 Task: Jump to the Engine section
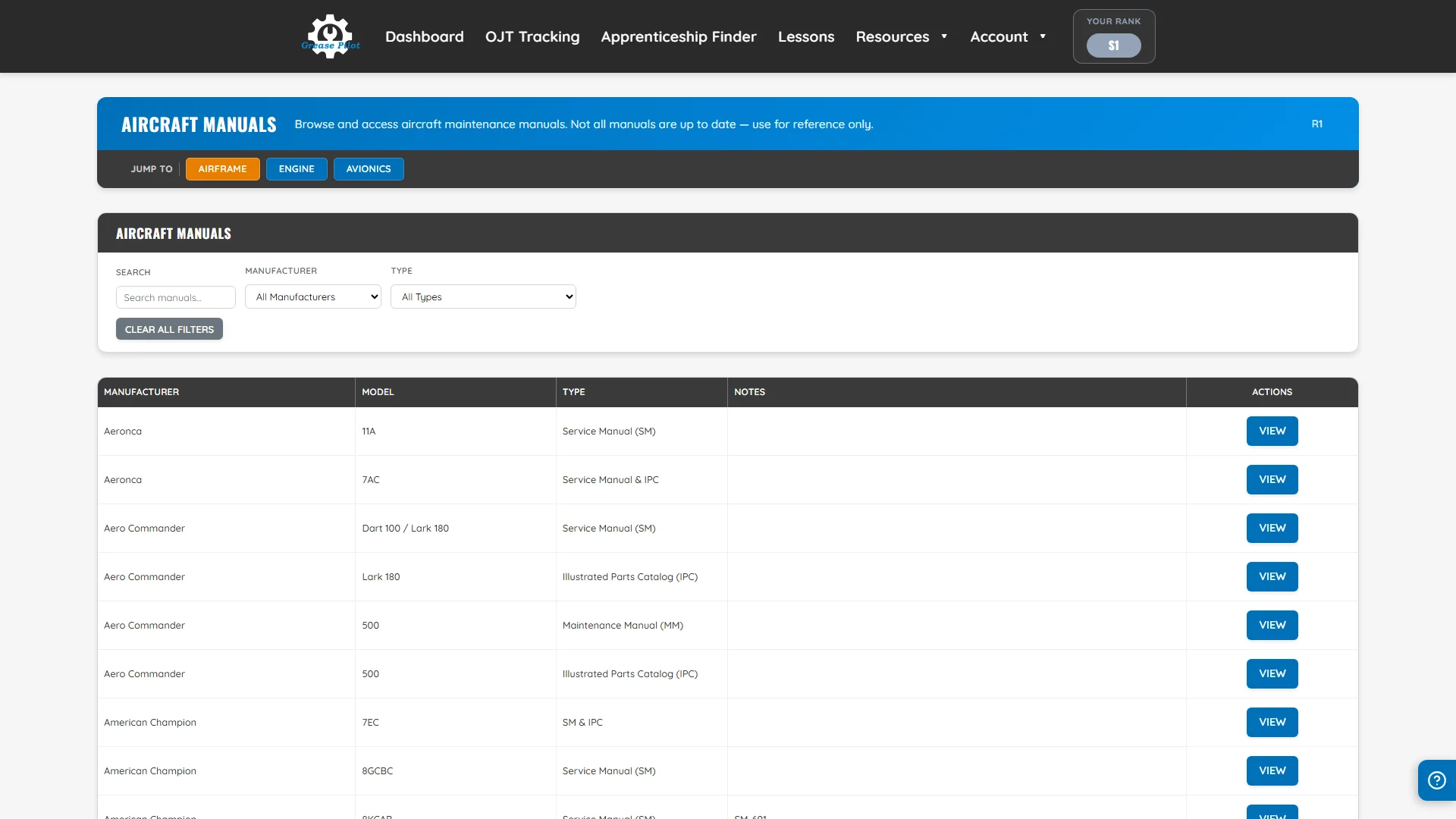coord(297,169)
